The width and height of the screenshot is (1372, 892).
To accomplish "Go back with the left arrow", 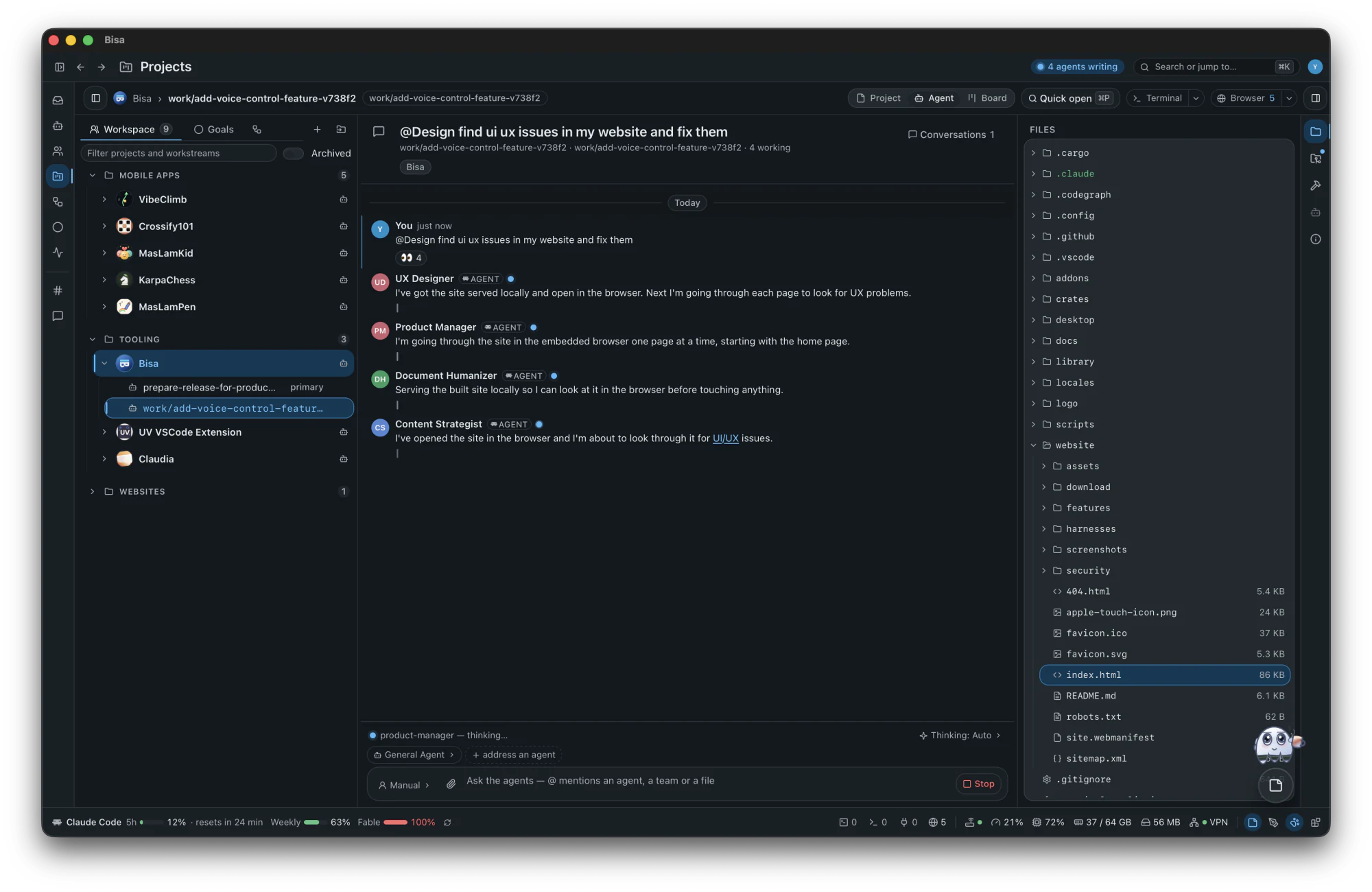I will click(x=80, y=67).
